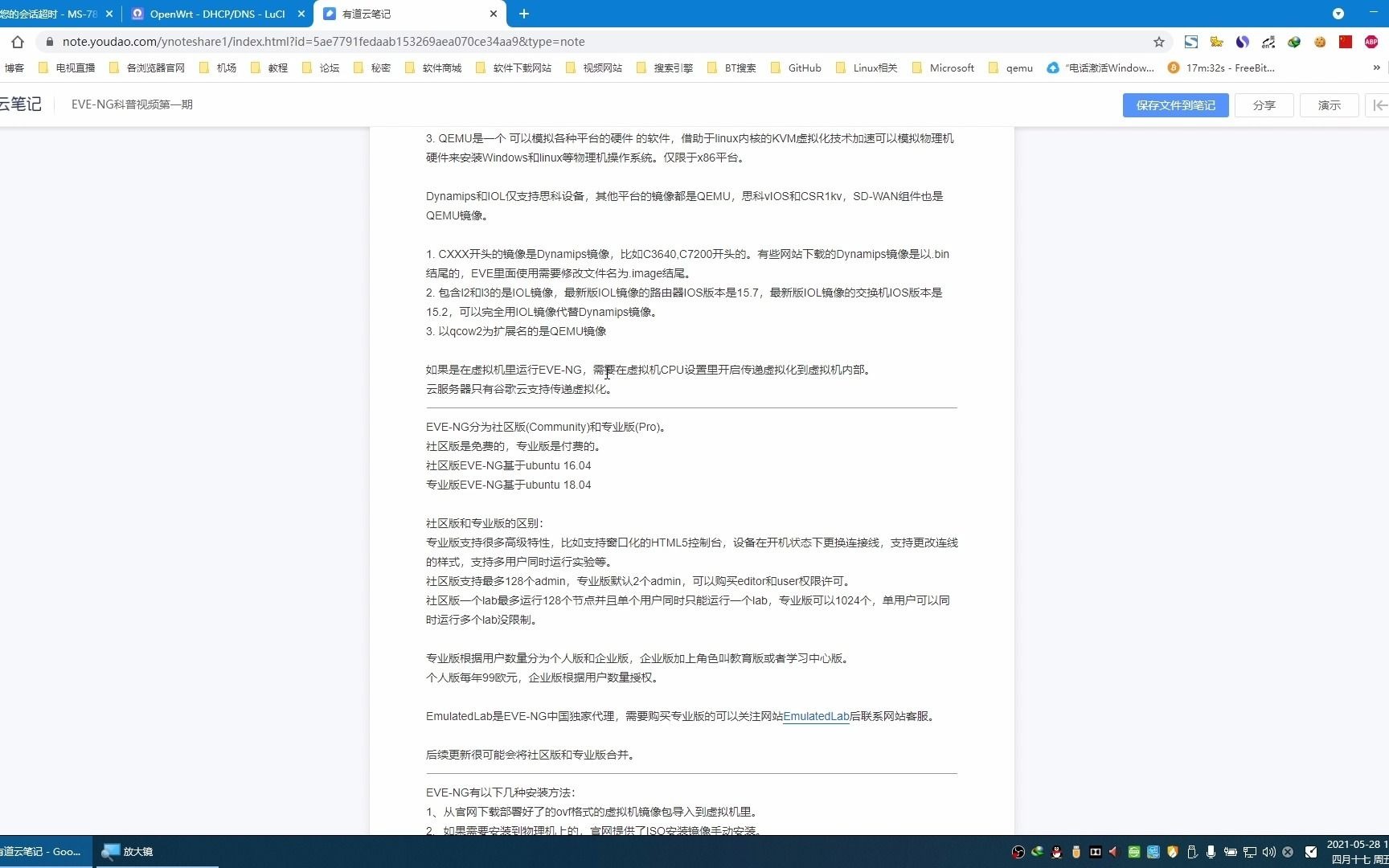Image resolution: width=1389 pixels, height=868 pixels.
Task: Open the 软件商城 bookmark folder
Action: 433,68
